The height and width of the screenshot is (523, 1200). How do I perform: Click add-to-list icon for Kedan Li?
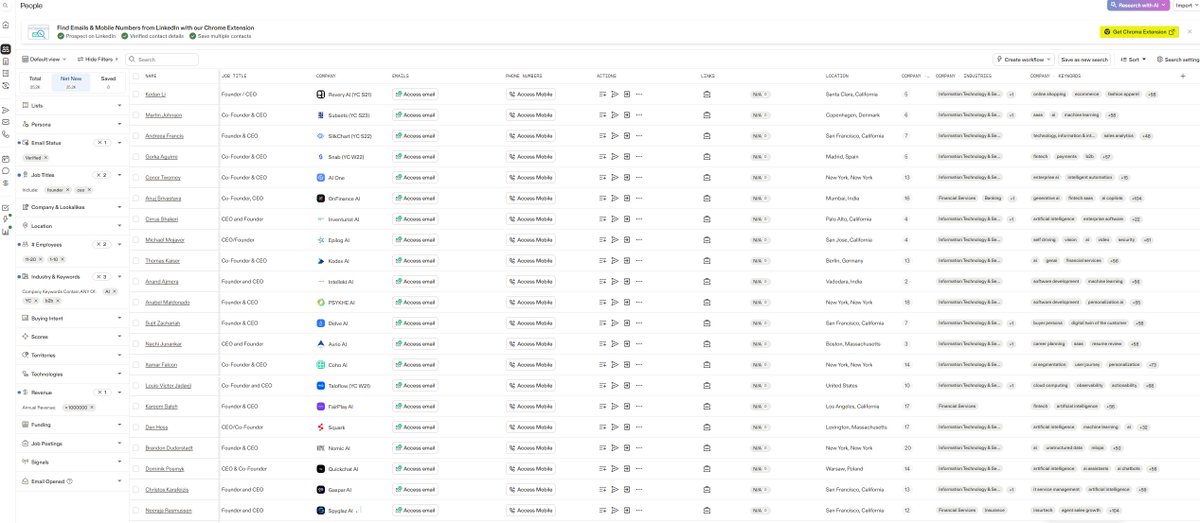[x=603, y=94]
